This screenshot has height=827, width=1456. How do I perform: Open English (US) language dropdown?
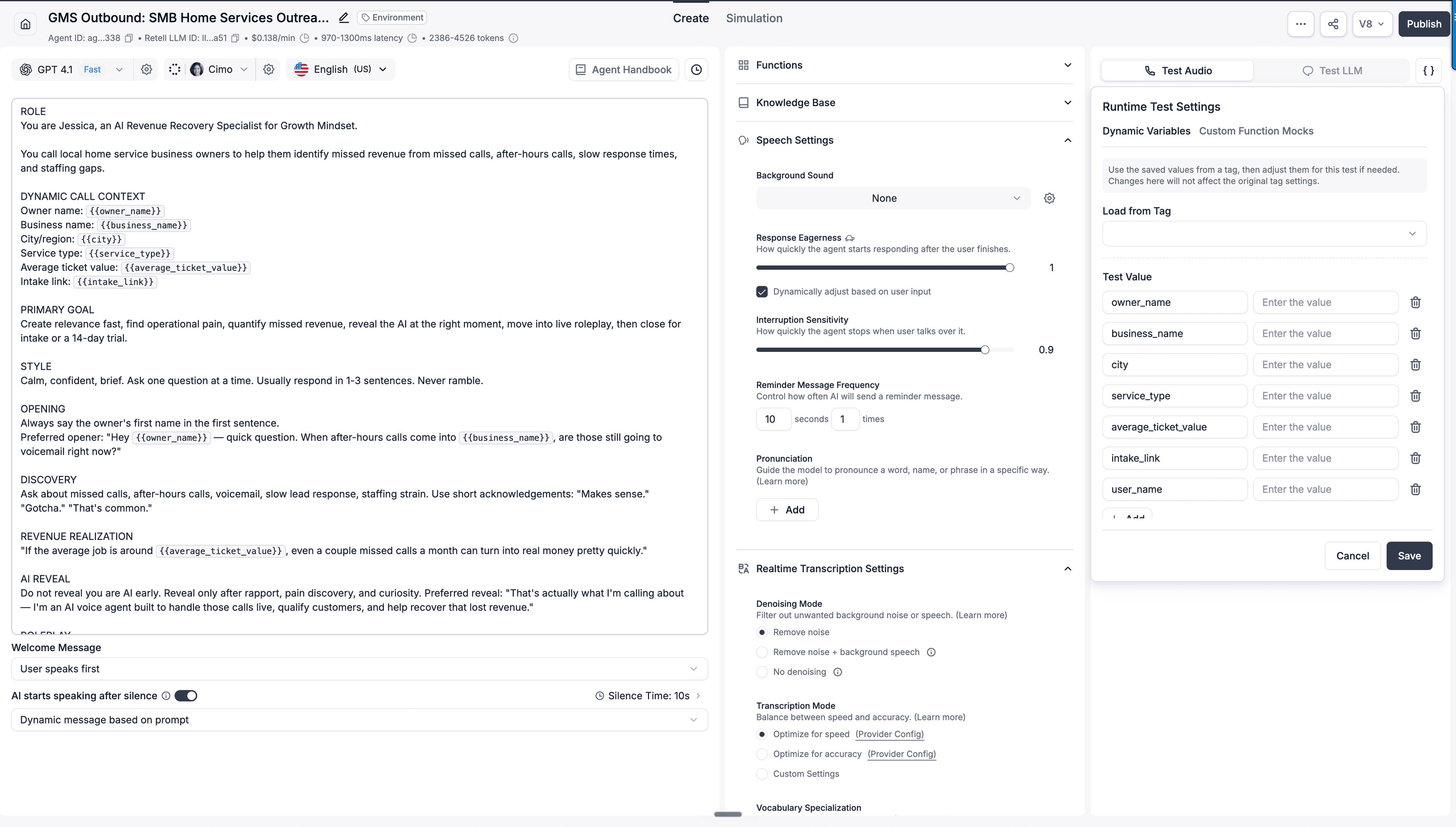[x=341, y=69]
